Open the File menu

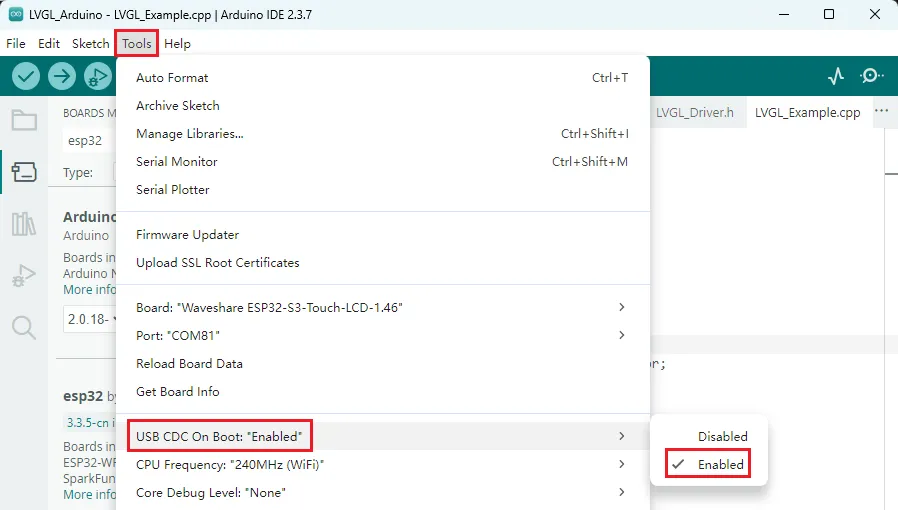15,44
